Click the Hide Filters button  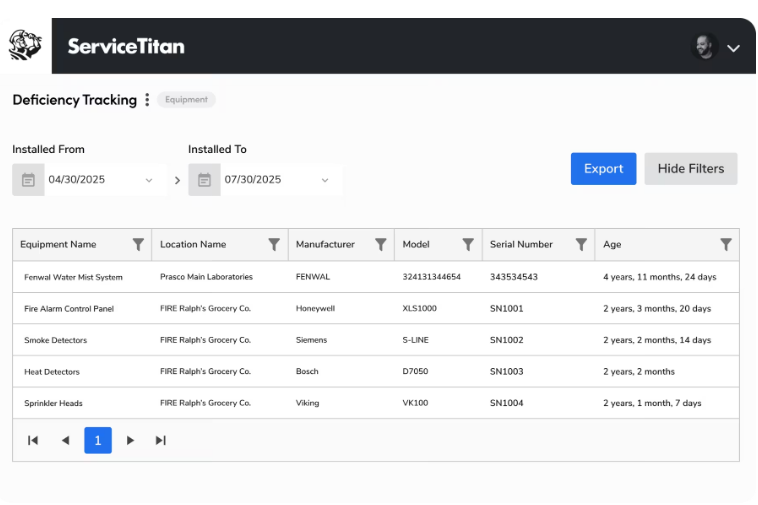tap(691, 169)
